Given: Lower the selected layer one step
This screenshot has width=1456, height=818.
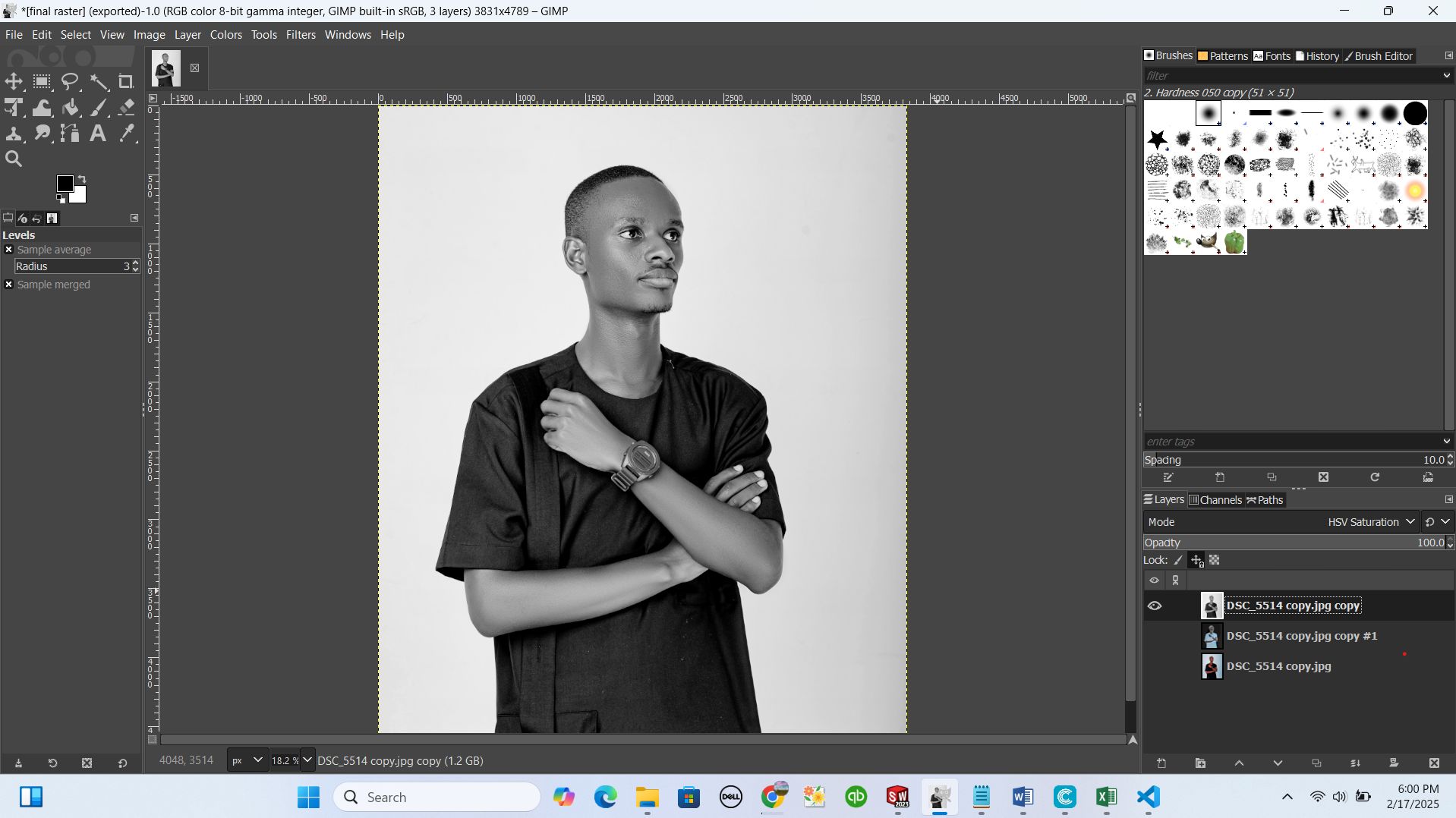Looking at the screenshot, I should pyautogui.click(x=1278, y=763).
